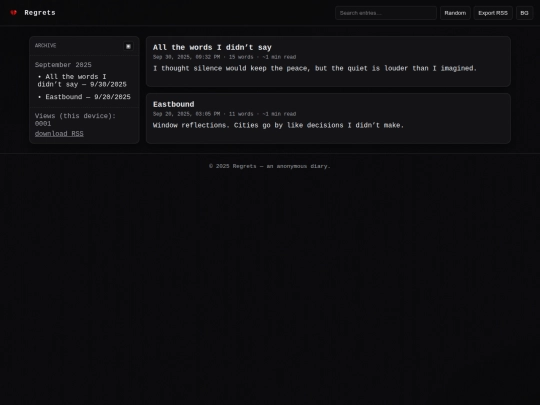Image resolution: width=540 pixels, height=405 pixels.
Task: Click the Sep 28 Eastbound metadata line
Action: [224, 114]
